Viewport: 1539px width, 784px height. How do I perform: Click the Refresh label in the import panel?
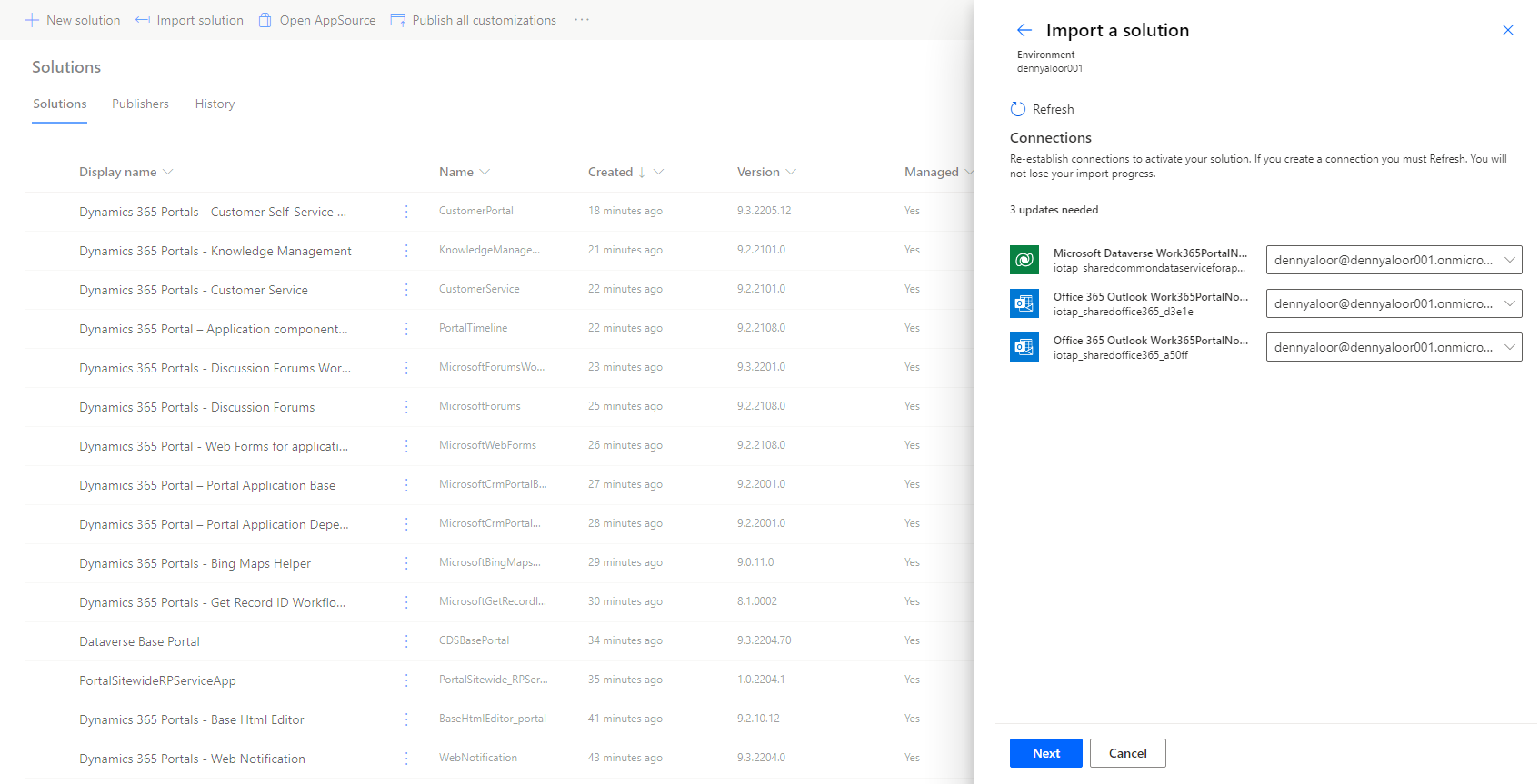(x=1053, y=109)
